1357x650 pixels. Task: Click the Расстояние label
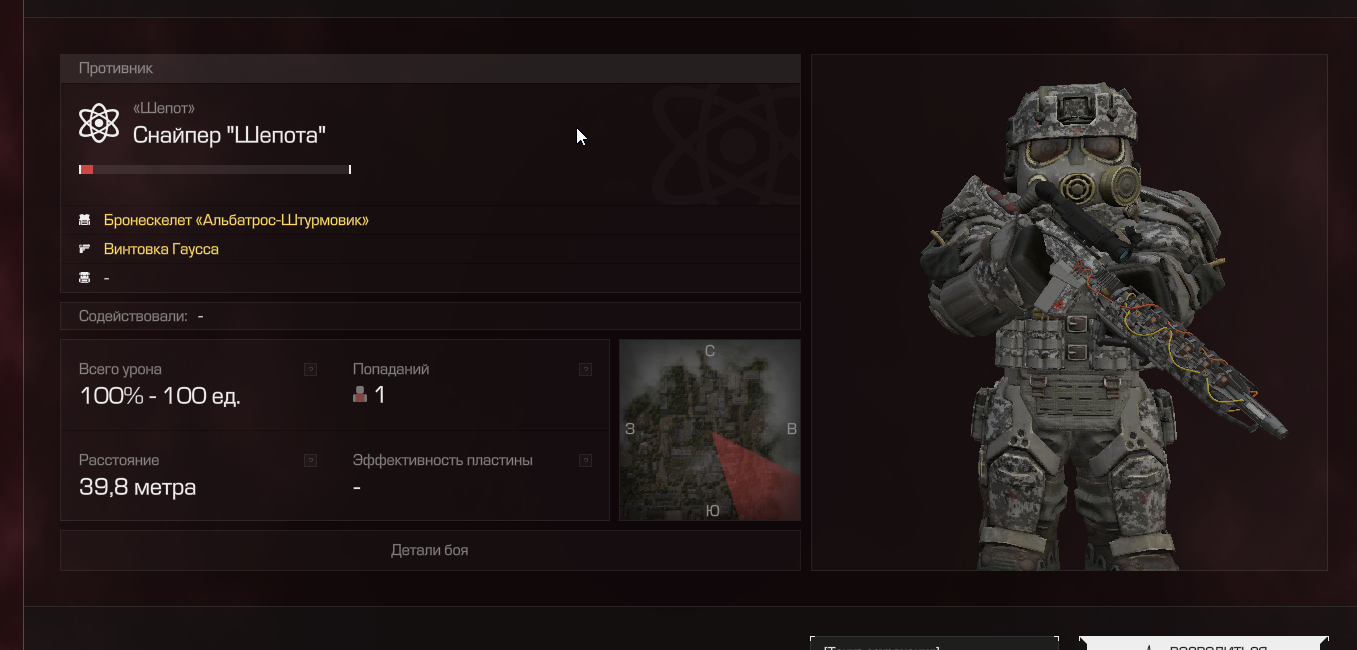tap(119, 461)
